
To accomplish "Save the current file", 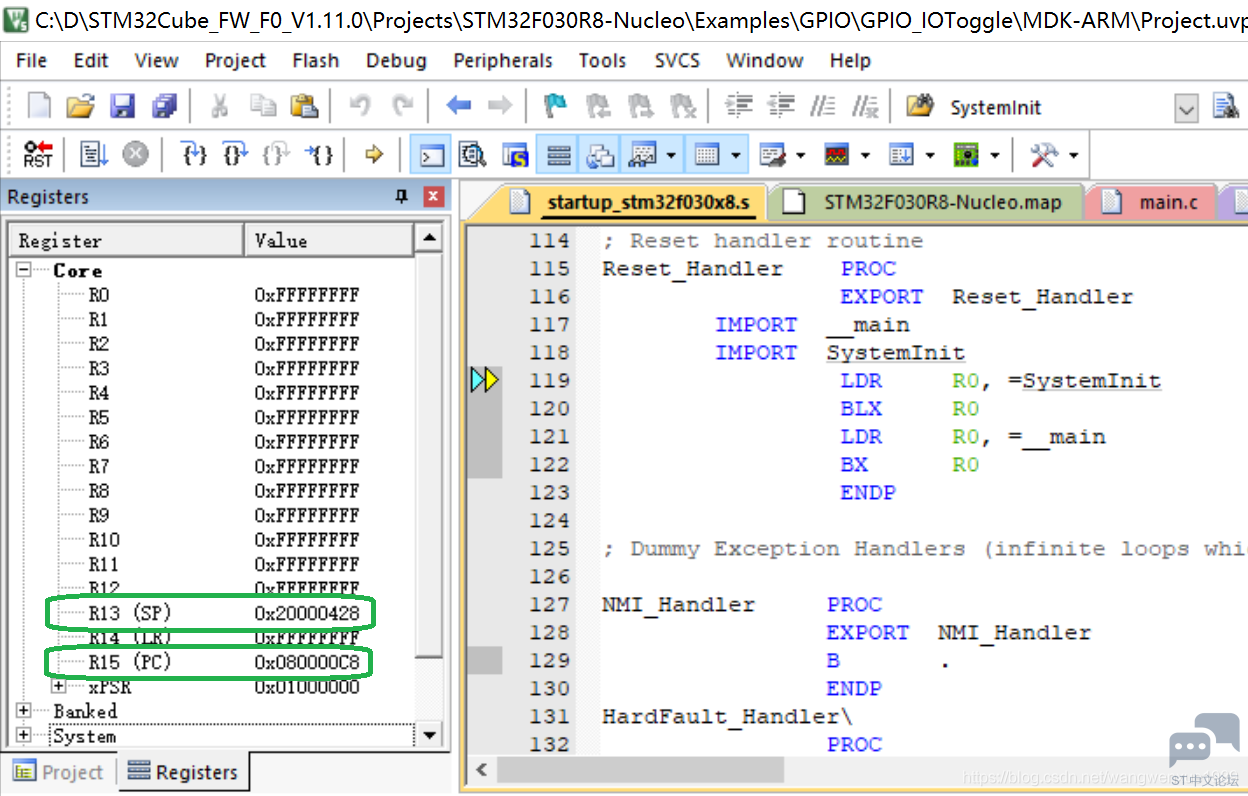I will 122,106.
